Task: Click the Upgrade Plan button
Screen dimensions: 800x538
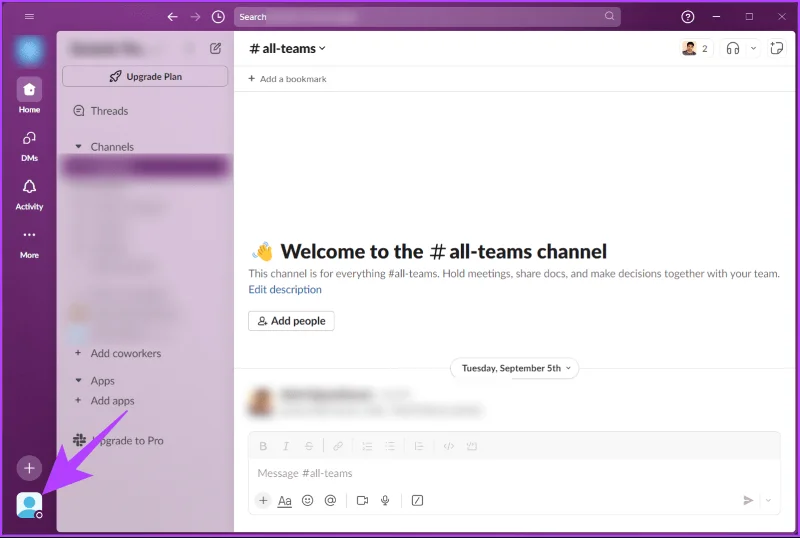Action: coord(145,77)
